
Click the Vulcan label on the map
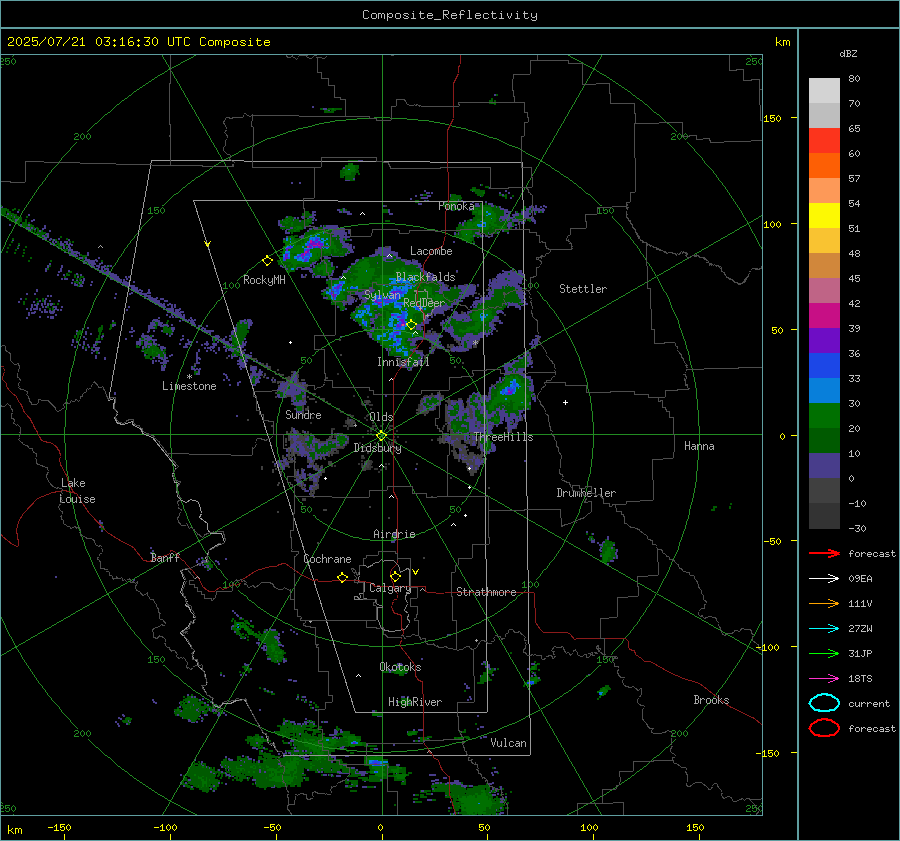508,743
